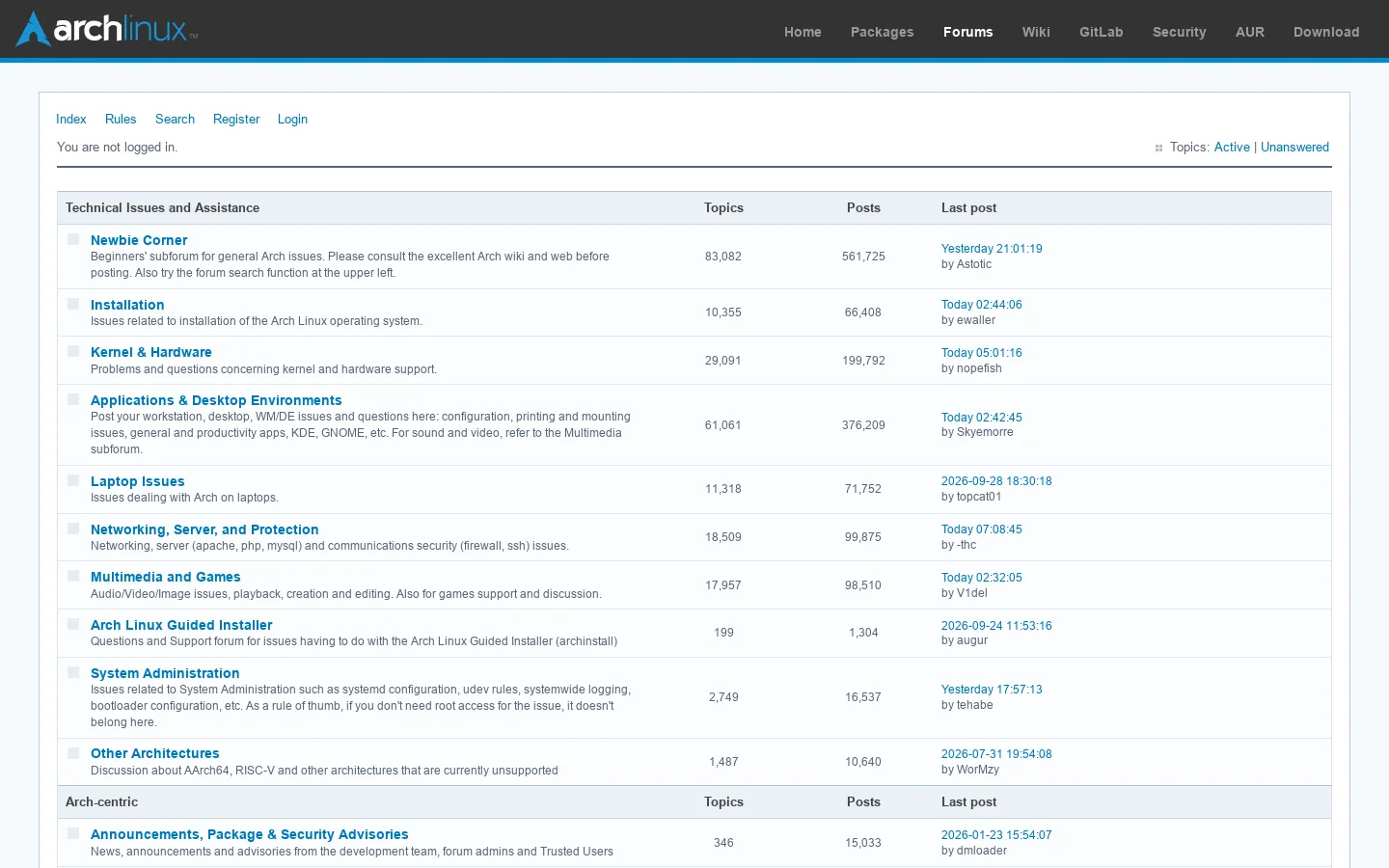Open last post Today 05:01:16
This screenshot has width=1389, height=868.
pyautogui.click(x=981, y=353)
